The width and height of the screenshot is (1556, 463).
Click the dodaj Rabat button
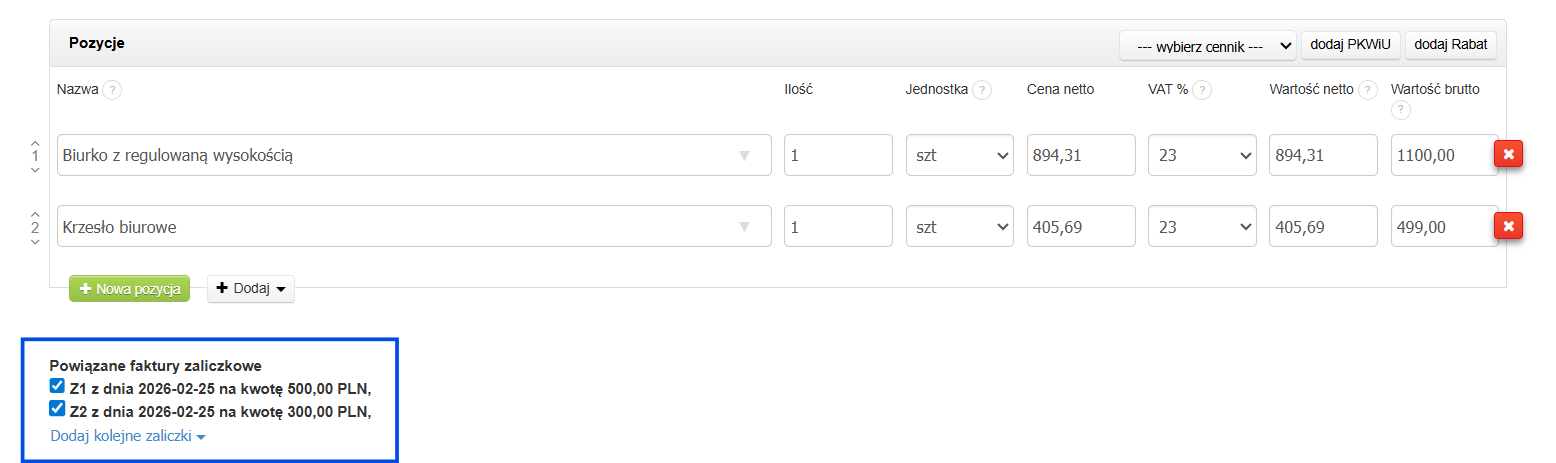[1450, 45]
